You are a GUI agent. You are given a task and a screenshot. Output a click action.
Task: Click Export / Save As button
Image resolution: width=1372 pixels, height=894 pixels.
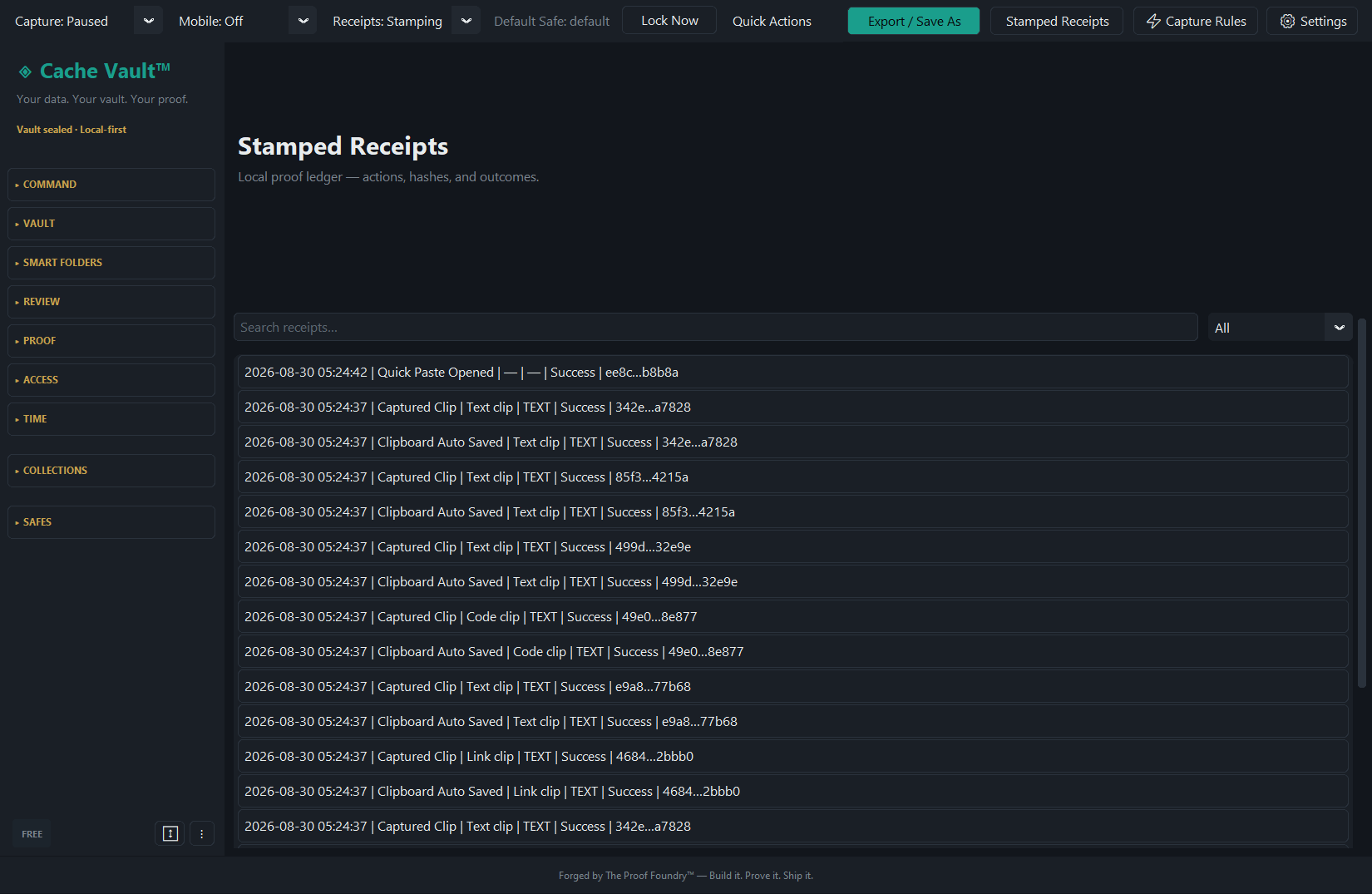point(914,21)
